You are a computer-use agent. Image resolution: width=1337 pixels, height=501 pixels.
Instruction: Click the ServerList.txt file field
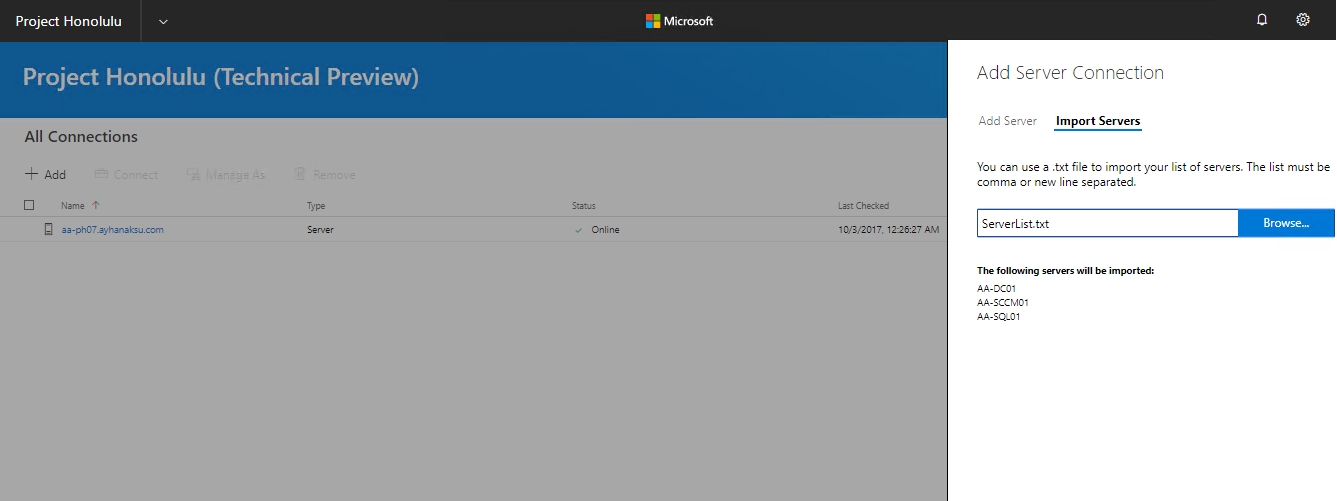[1107, 223]
